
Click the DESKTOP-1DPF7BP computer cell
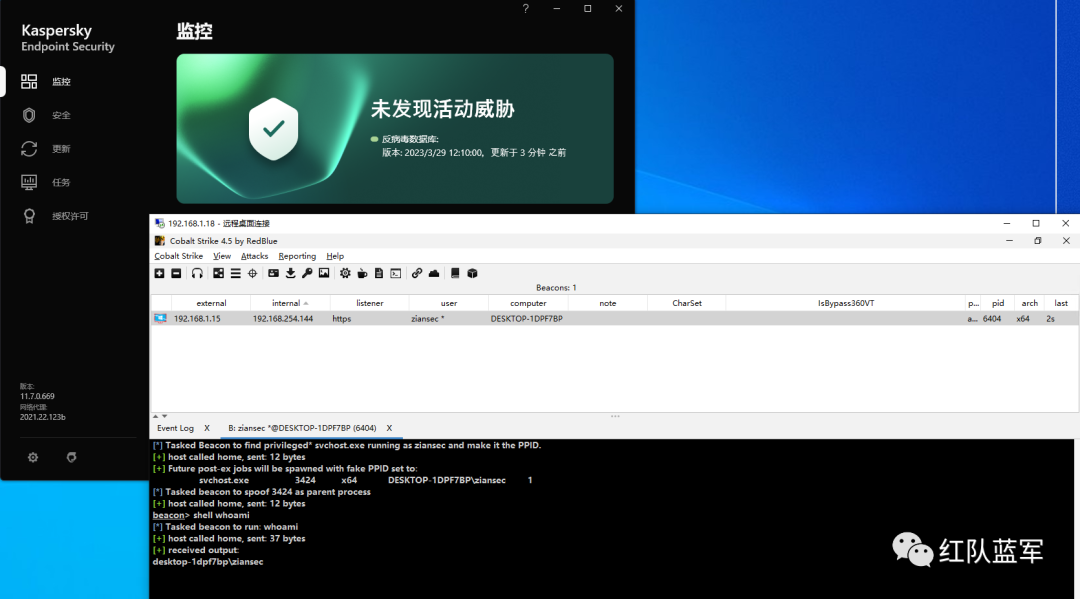coord(526,319)
